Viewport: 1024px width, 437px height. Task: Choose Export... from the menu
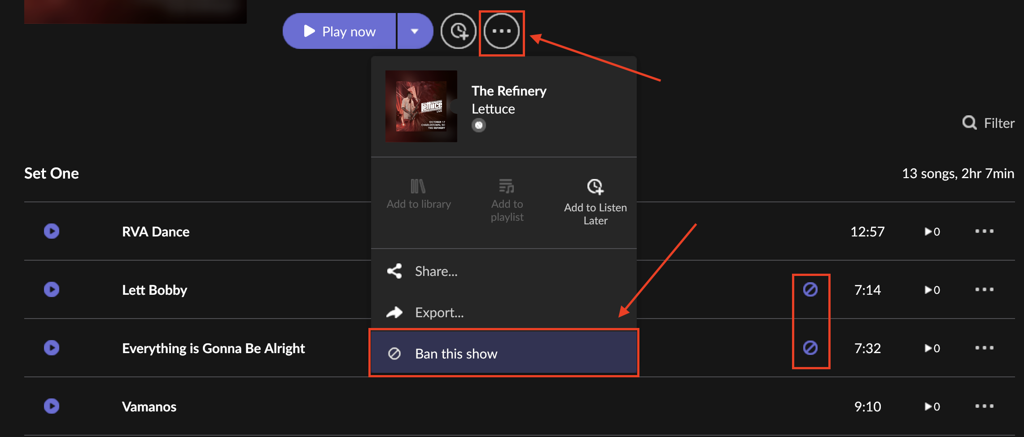point(439,312)
